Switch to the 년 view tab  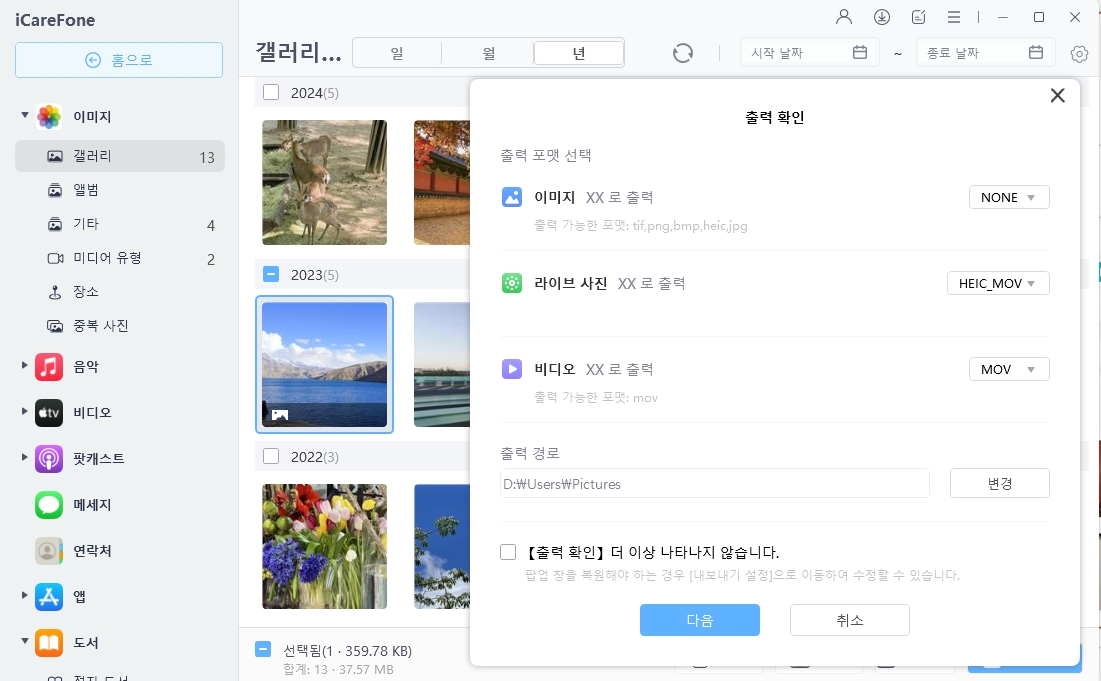[578, 52]
